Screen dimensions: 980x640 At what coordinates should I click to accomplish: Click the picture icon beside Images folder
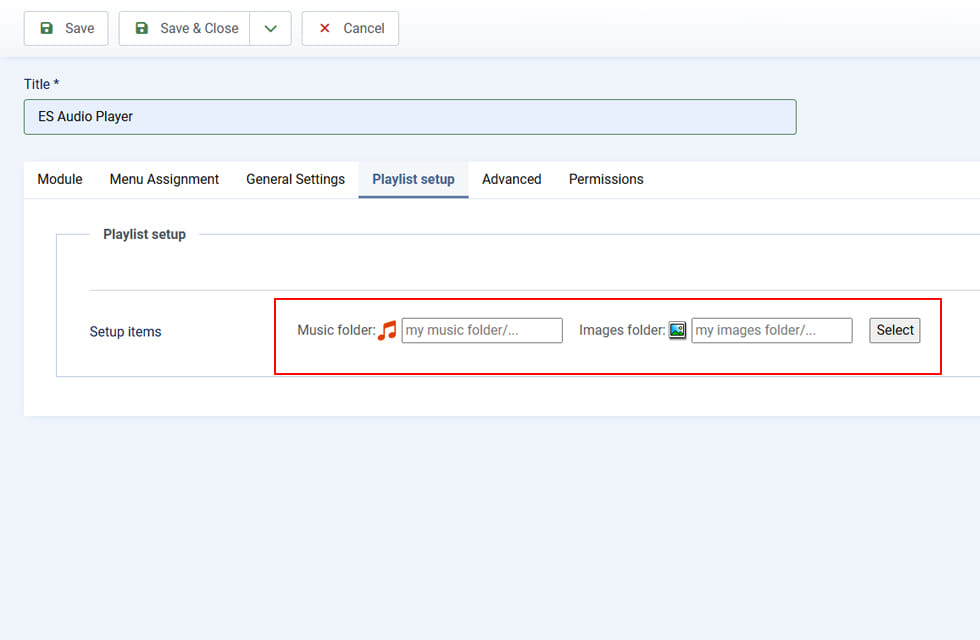point(678,331)
